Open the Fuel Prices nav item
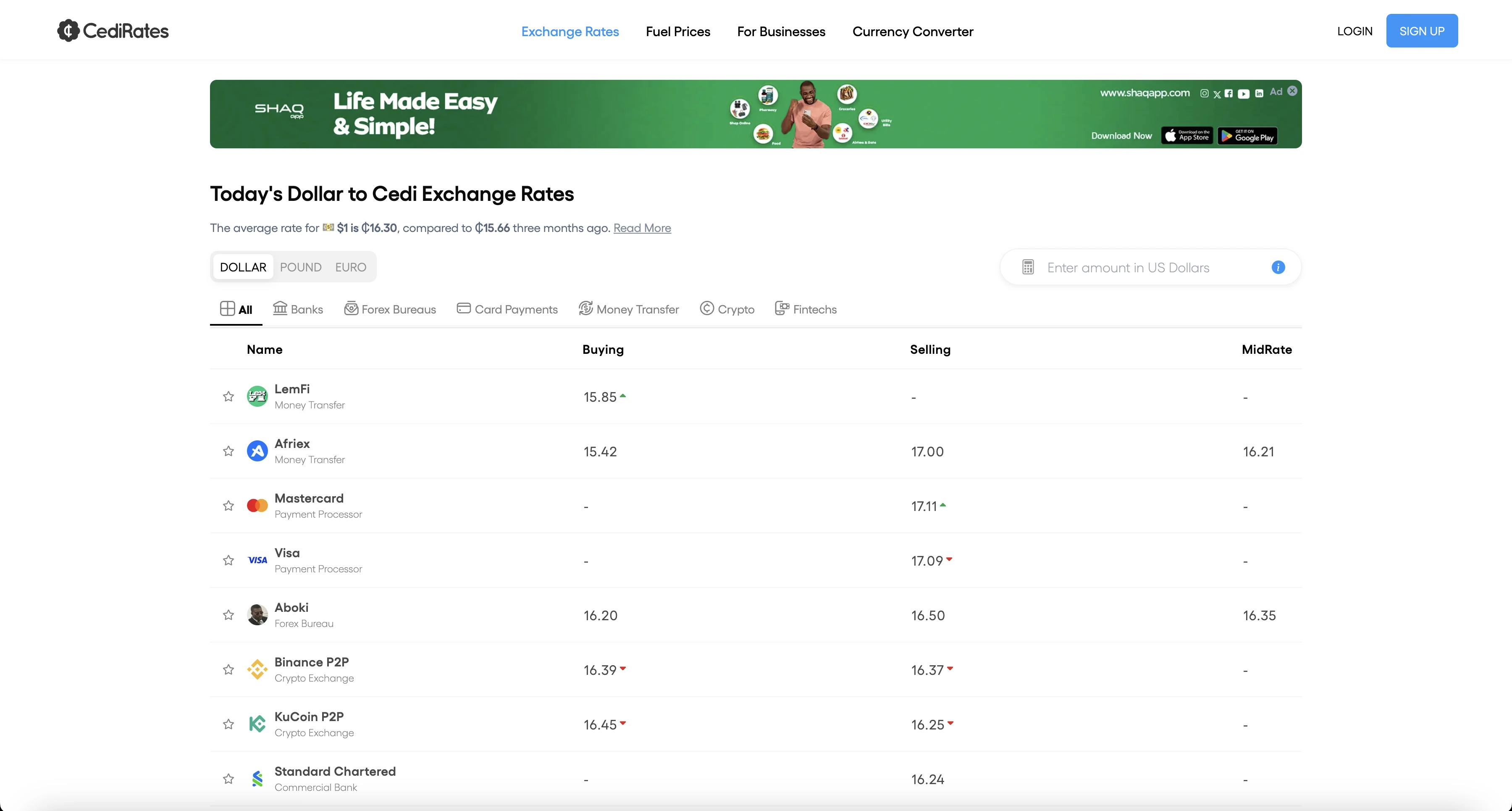 tap(678, 32)
